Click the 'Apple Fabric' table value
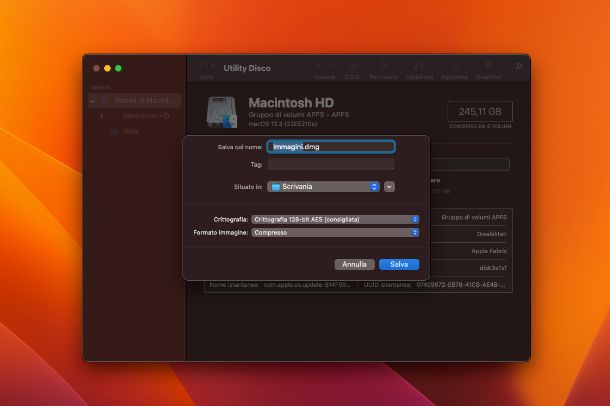This screenshot has width=610, height=406. pos(489,251)
